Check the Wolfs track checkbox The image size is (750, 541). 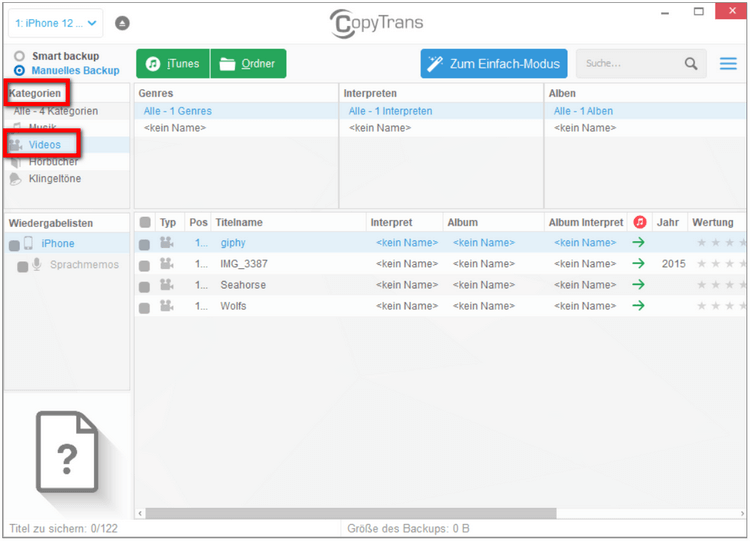(x=144, y=308)
